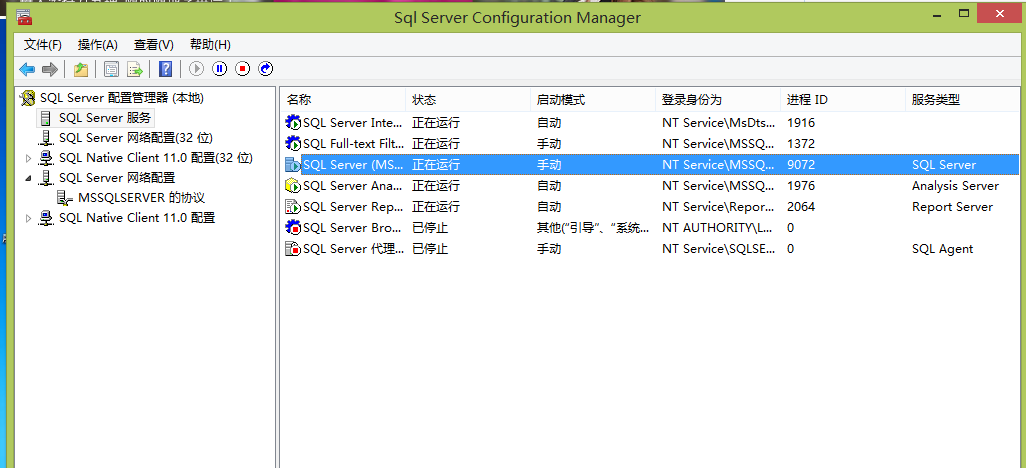This screenshot has height=468, width=1026.
Task: Click process ID 1916 cell
Action: point(801,123)
